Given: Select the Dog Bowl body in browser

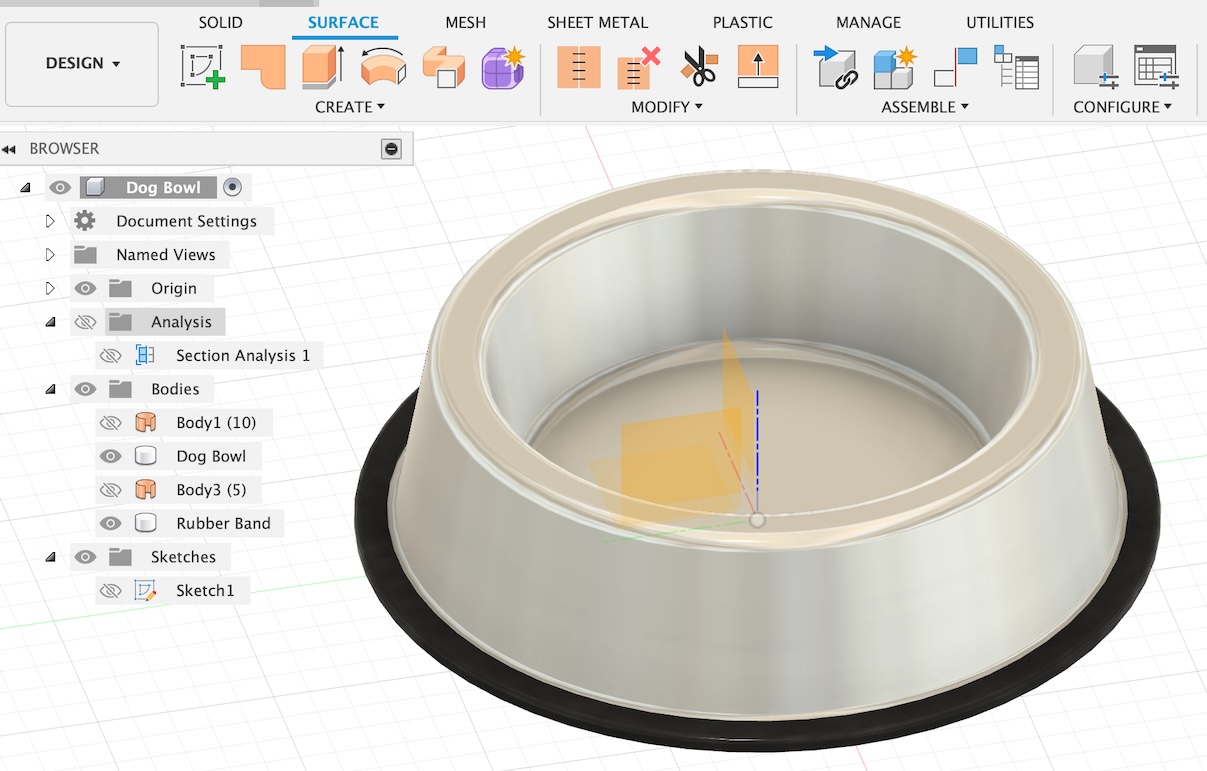Looking at the screenshot, I should (x=211, y=456).
